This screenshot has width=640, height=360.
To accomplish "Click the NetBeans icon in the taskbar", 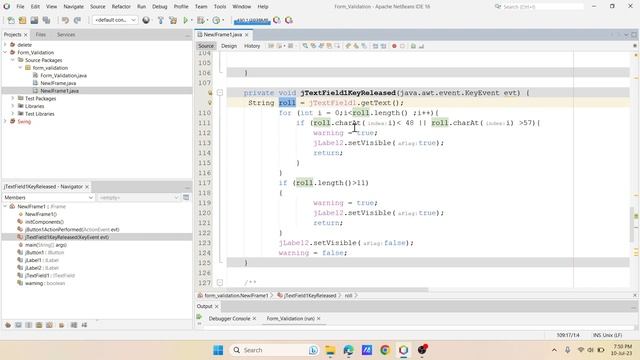I will pyautogui.click(x=403, y=350).
